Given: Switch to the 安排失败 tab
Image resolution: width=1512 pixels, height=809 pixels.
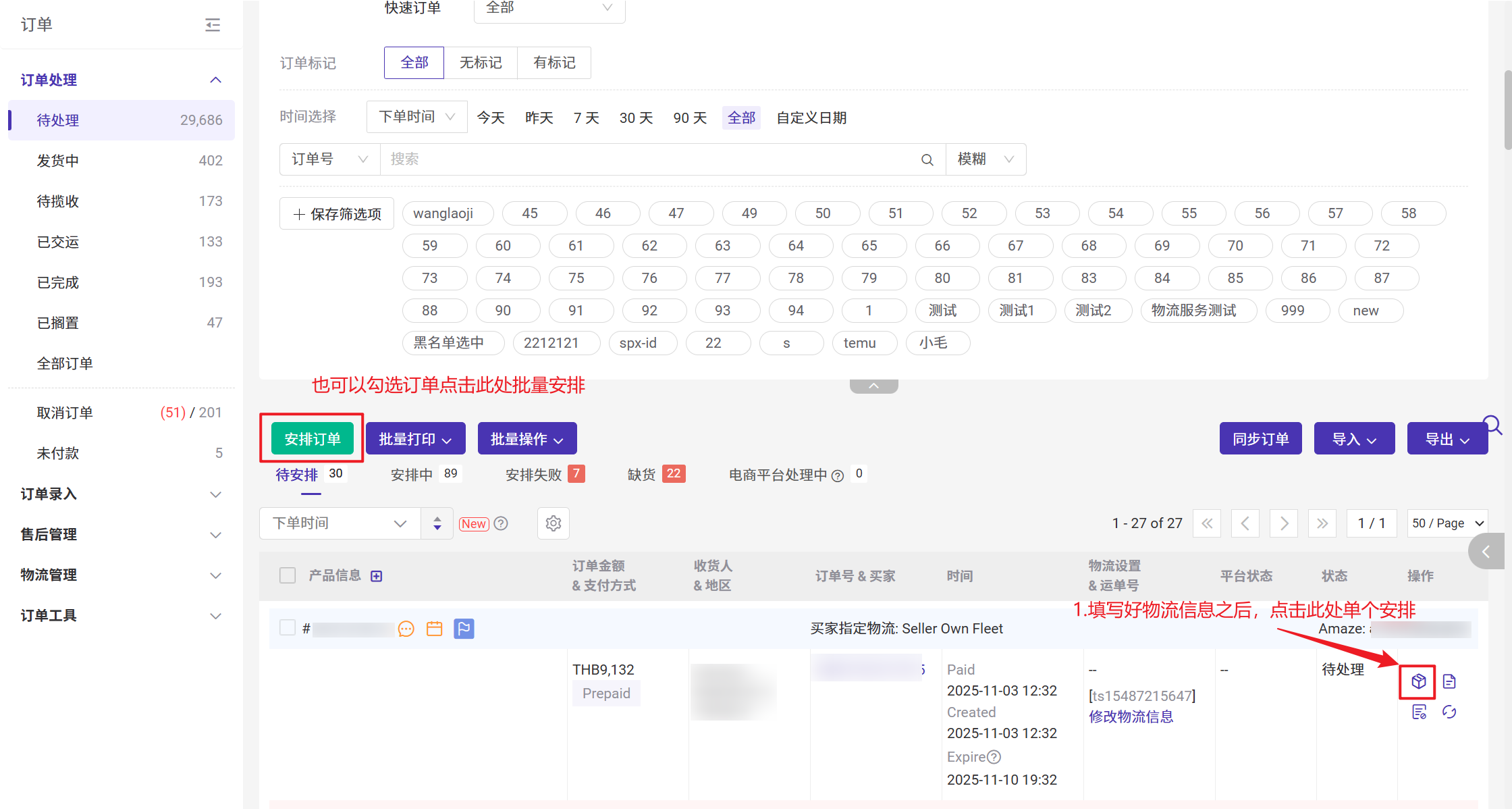Looking at the screenshot, I should tap(534, 475).
